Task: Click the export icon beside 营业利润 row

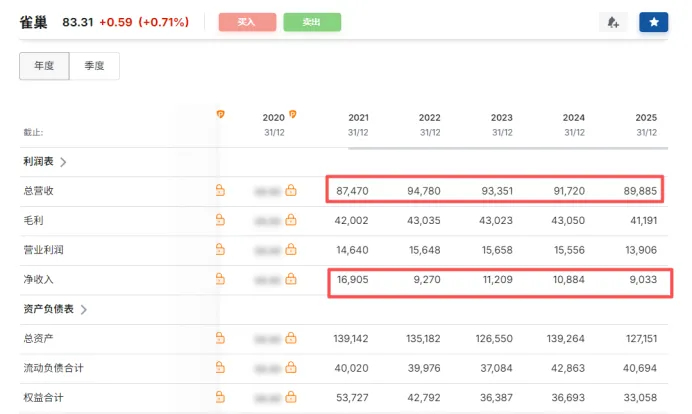Action: click(220, 249)
